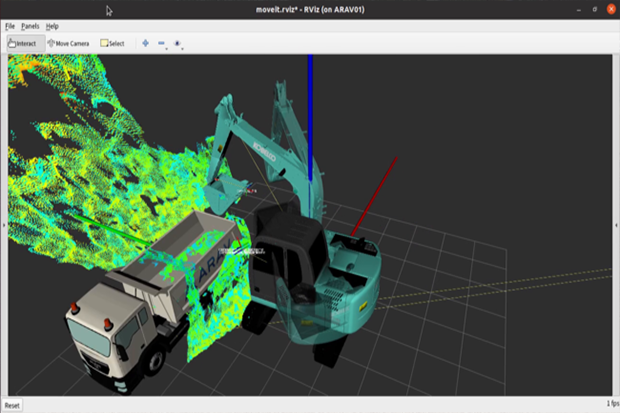The image size is (620, 413).
Task: Maximize the RViz window
Action: click(594, 9)
